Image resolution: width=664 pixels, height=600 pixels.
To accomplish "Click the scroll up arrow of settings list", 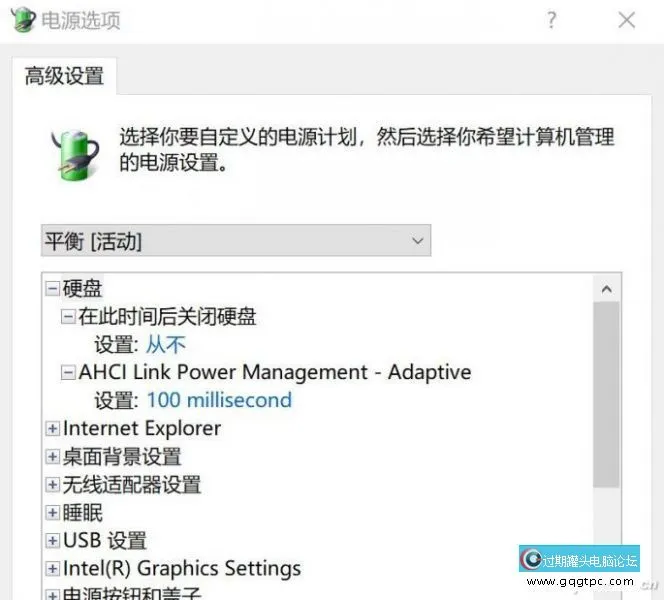I will tap(606, 289).
